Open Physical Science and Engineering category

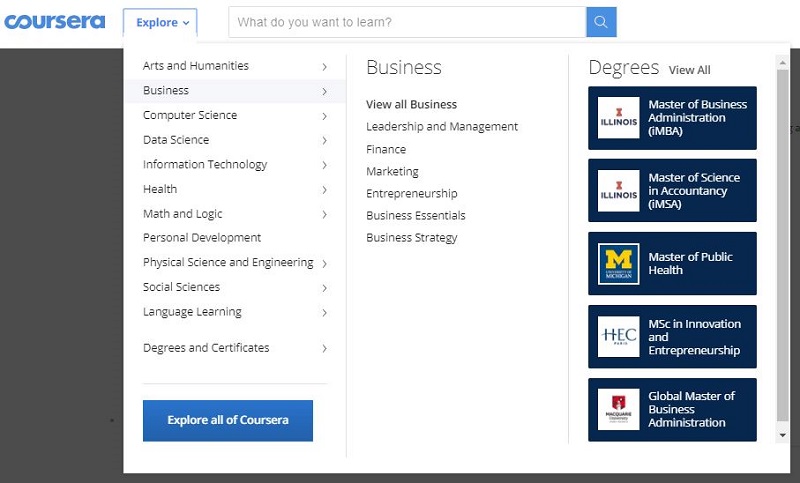228,262
